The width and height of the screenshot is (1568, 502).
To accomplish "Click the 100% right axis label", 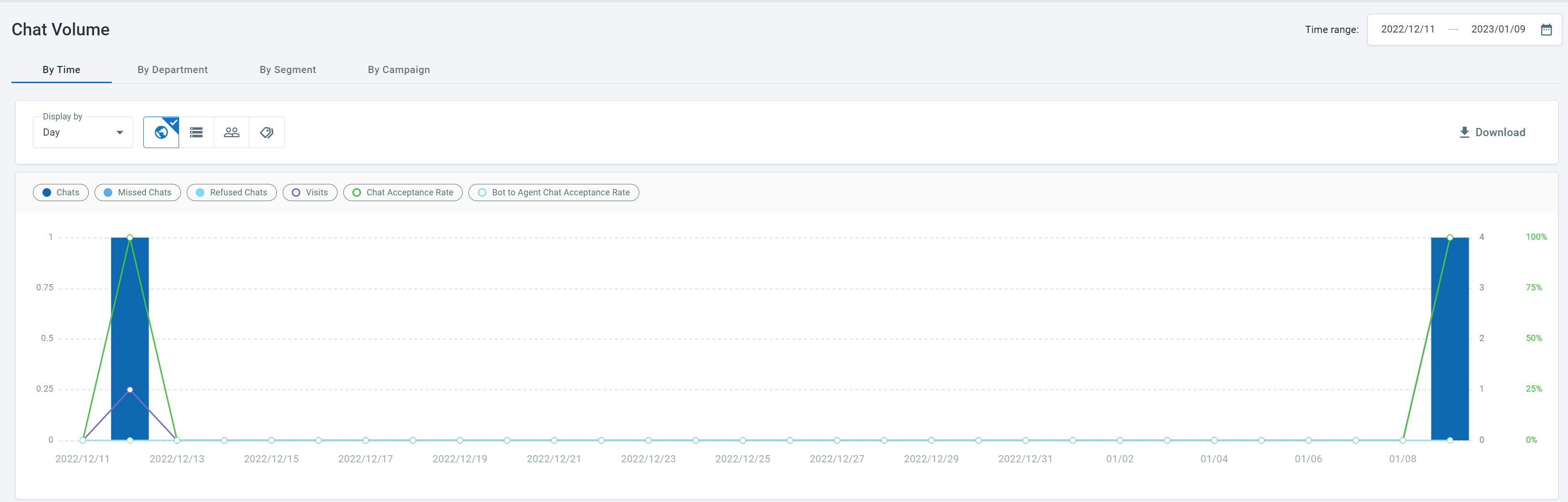I will coord(1536,237).
